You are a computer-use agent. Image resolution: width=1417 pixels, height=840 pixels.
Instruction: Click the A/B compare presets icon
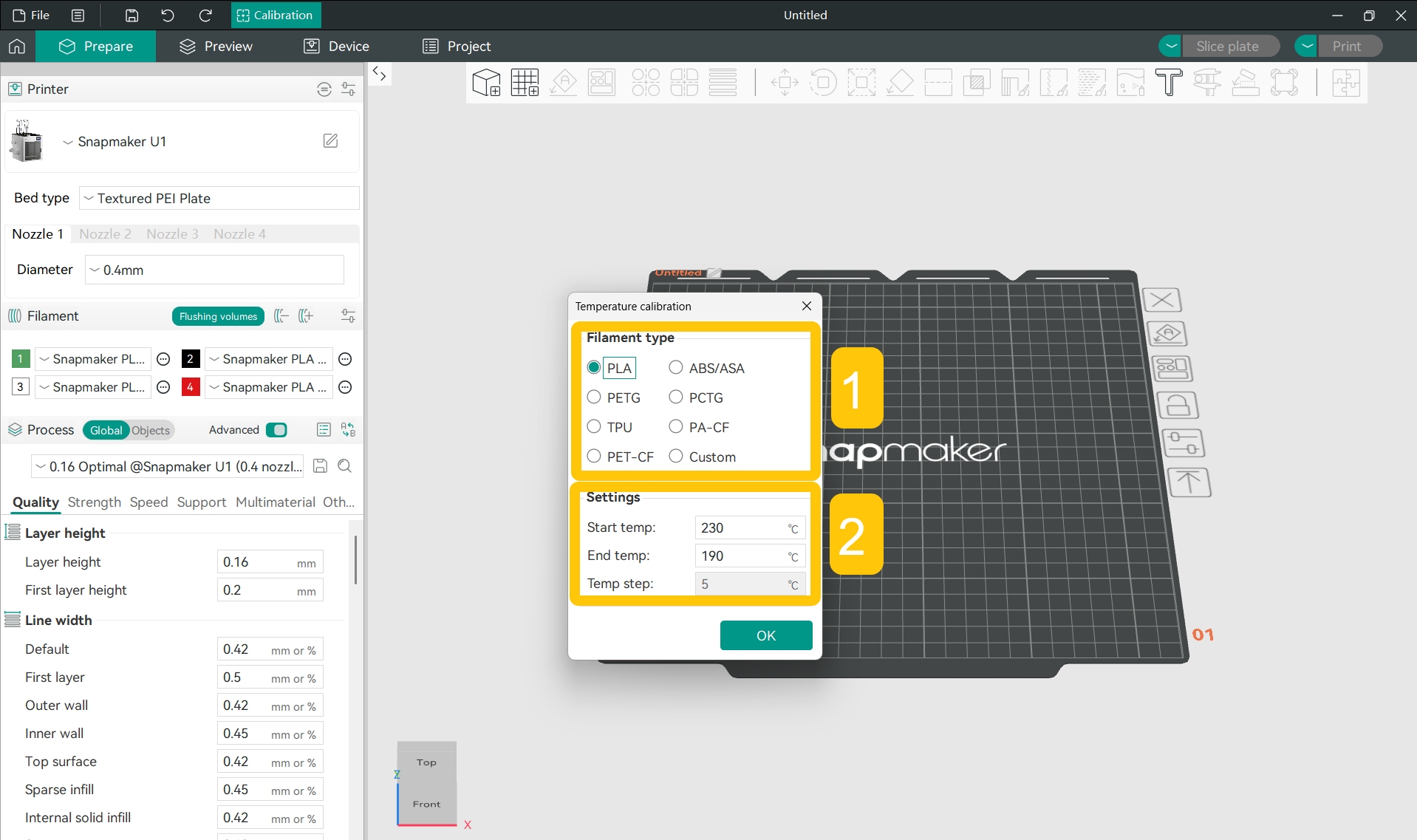coord(348,430)
